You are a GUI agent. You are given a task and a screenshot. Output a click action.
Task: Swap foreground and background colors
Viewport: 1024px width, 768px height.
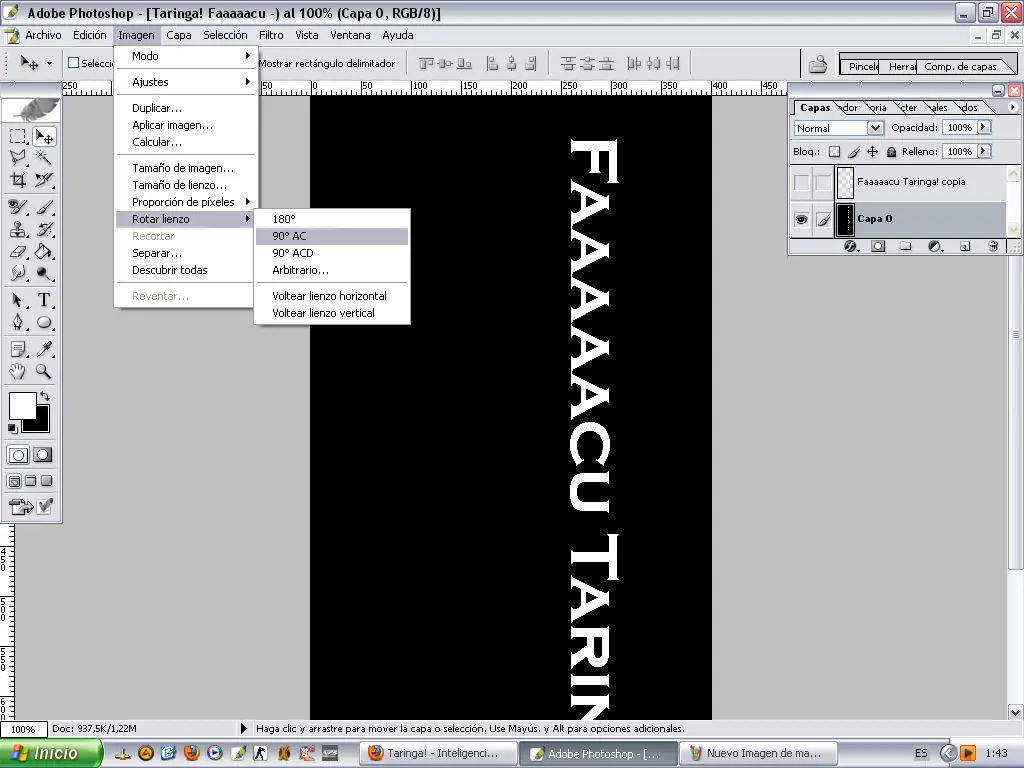(x=45, y=396)
